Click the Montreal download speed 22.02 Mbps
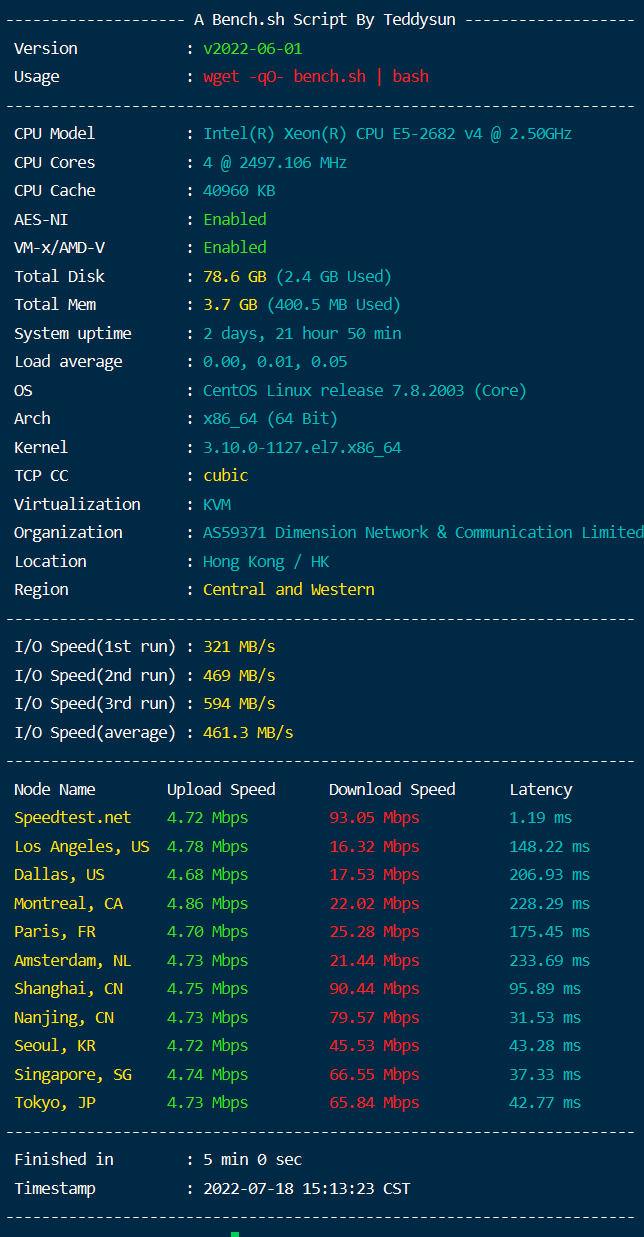Image resolution: width=644 pixels, height=1237 pixels. [374, 903]
